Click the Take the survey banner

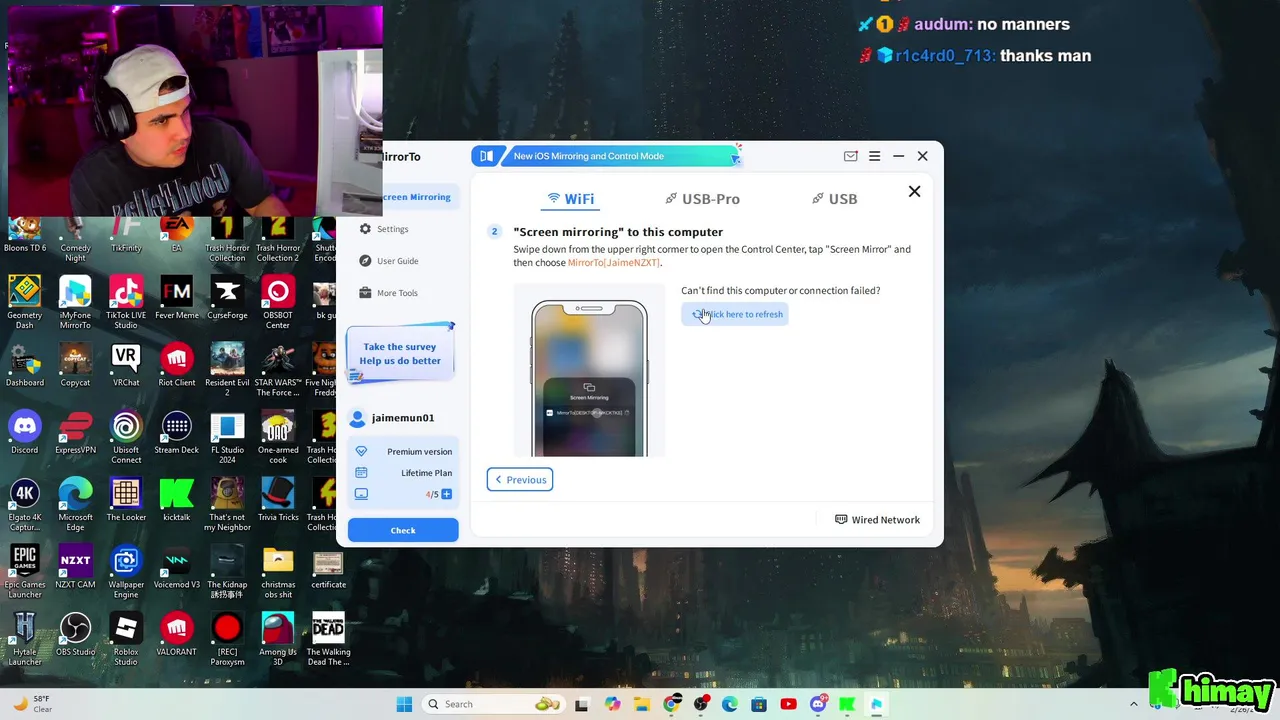(x=400, y=354)
